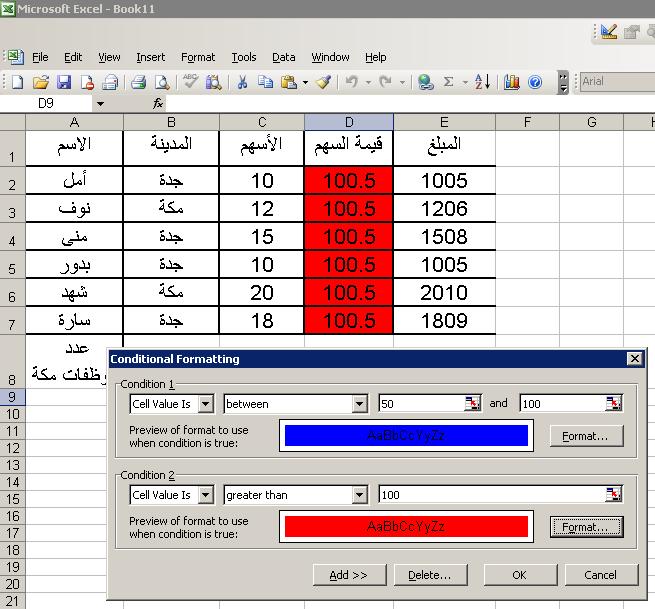The width and height of the screenshot is (655, 609).
Task: Open the Chart Wizard icon
Action: pos(511,82)
